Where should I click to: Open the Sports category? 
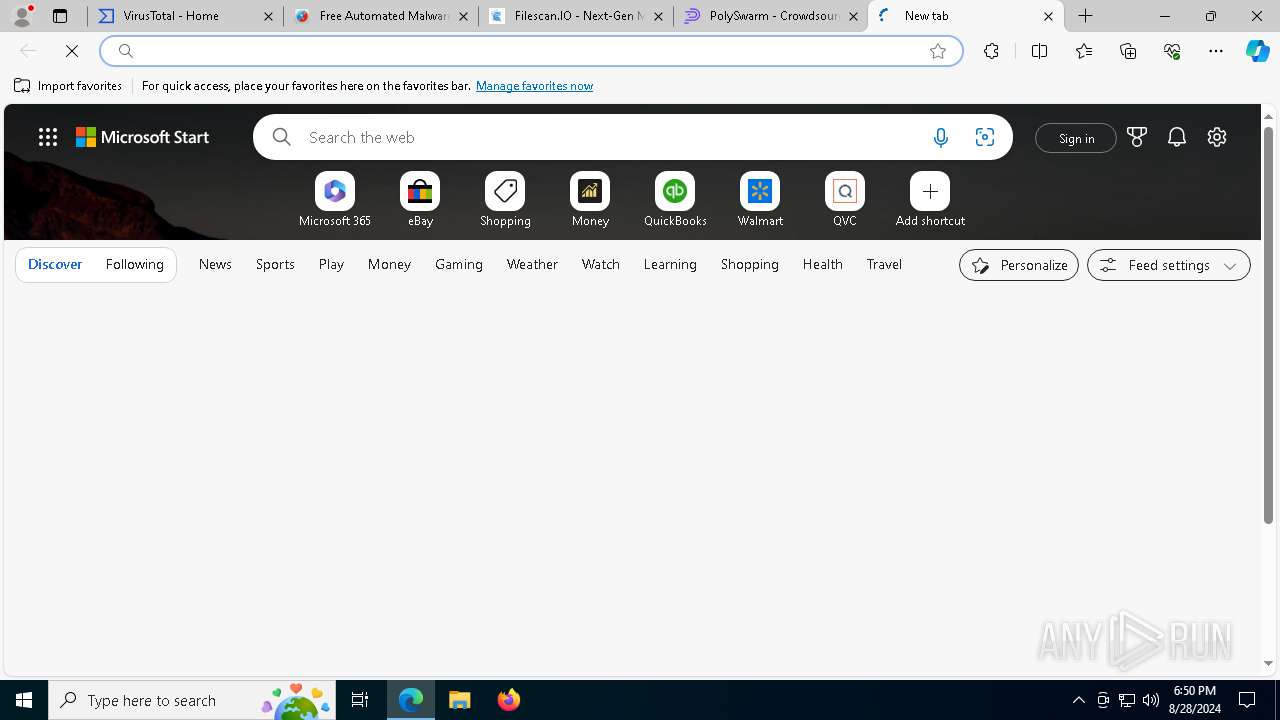275,265
